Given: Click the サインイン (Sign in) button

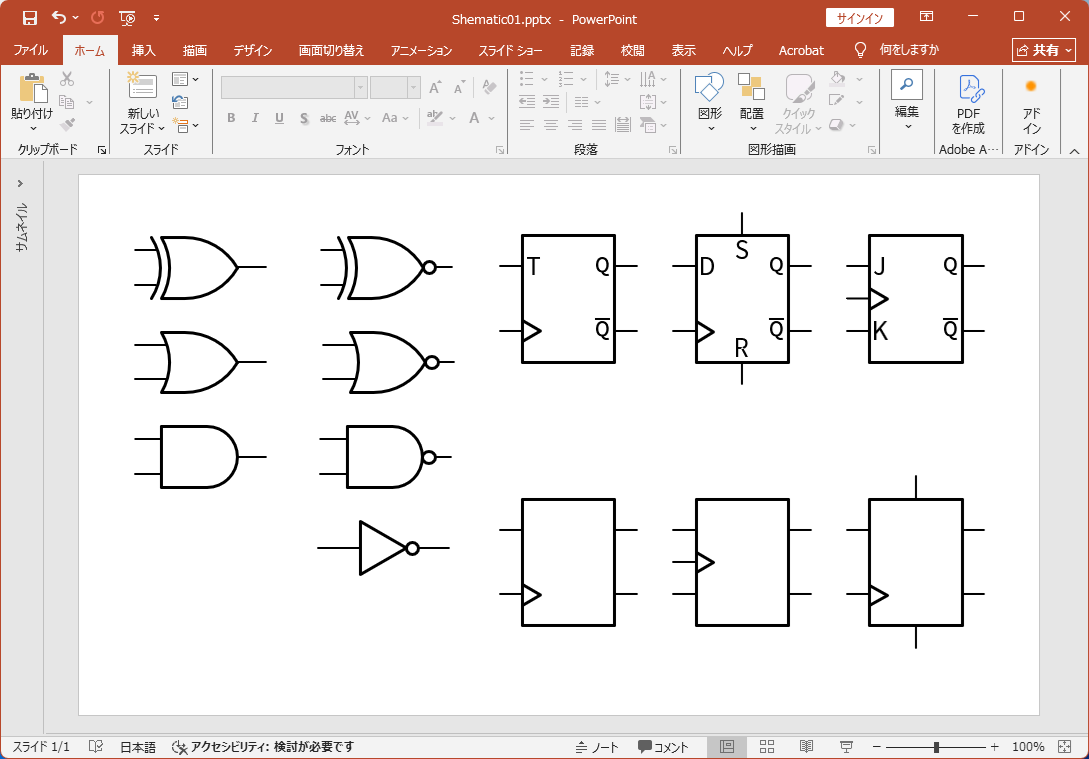Looking at the screenshot, I should 859,18.
